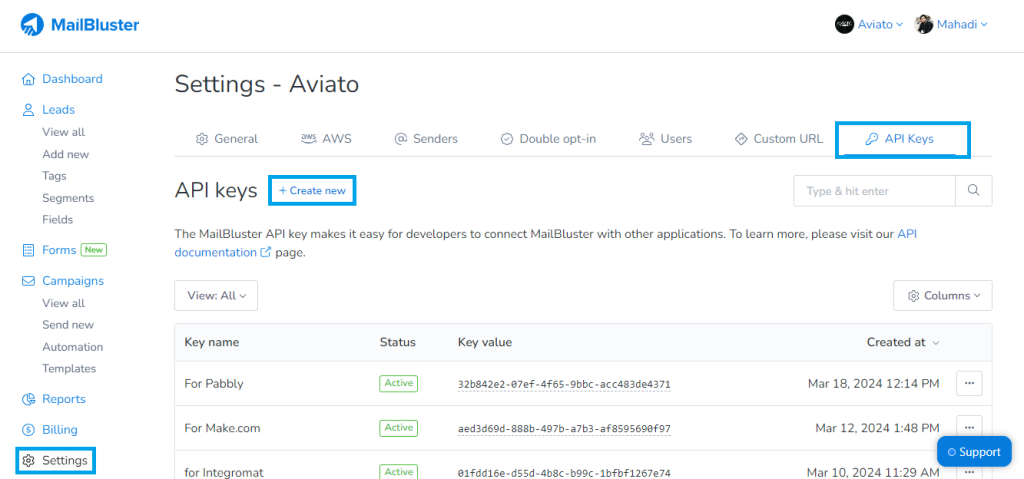Click the search magnifier button
Screen dimensions: 1024x479
(974, 191)
